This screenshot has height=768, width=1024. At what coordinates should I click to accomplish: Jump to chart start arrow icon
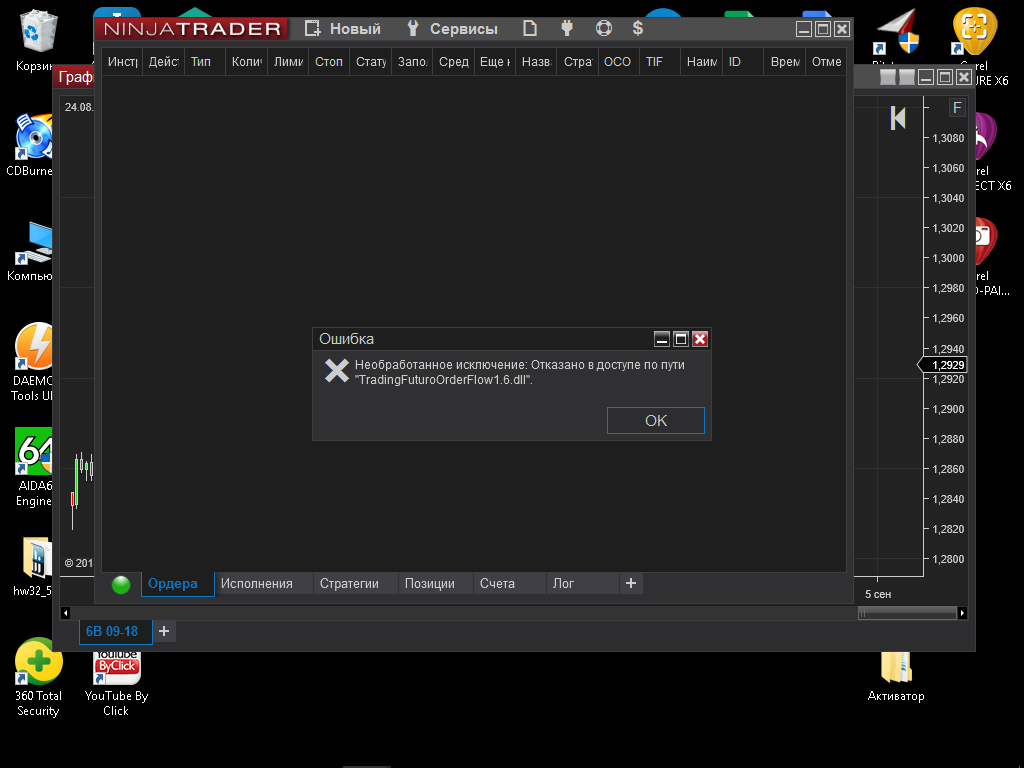[898, 118]
